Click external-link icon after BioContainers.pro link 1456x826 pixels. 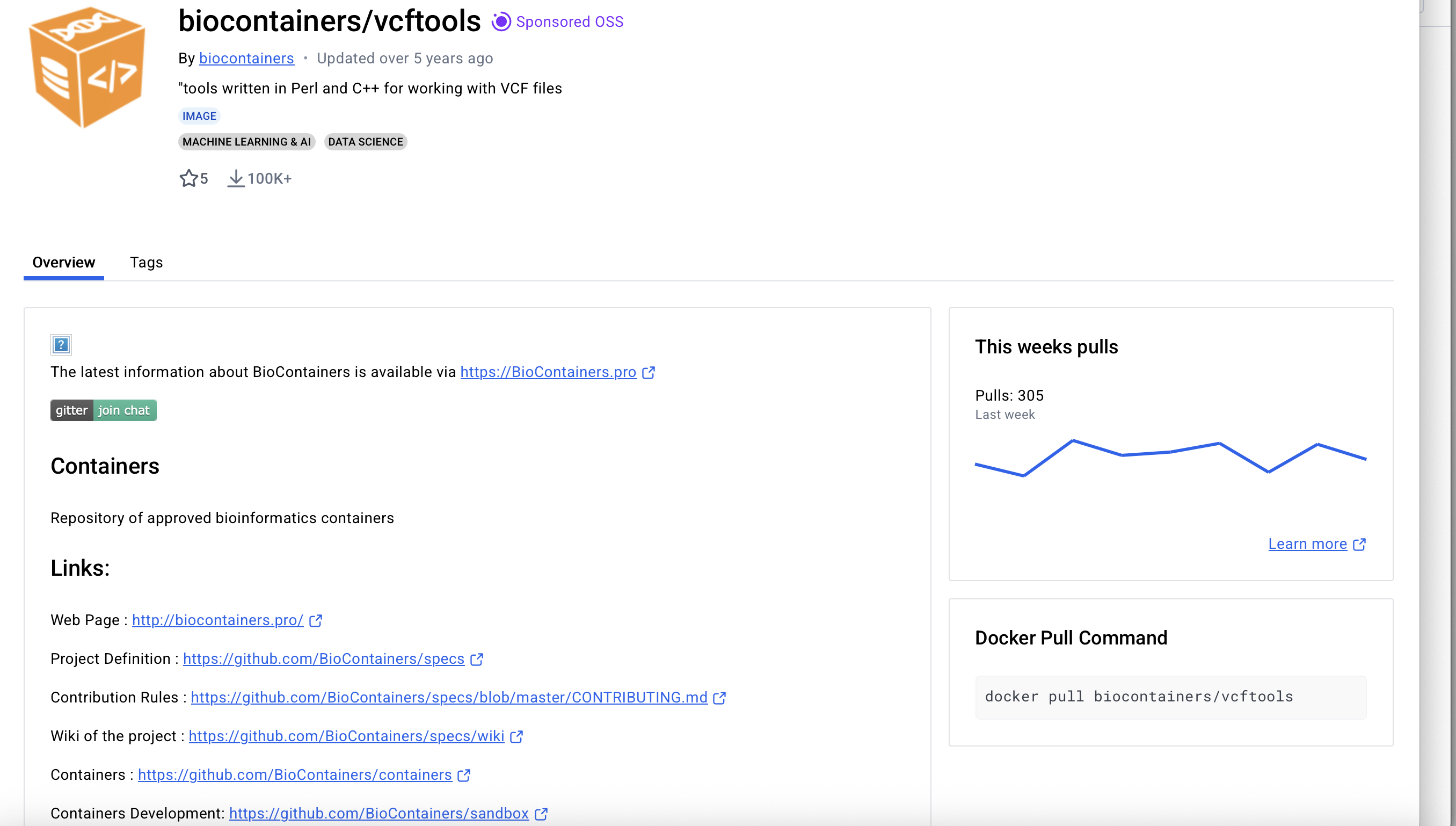tap(649, 373)
